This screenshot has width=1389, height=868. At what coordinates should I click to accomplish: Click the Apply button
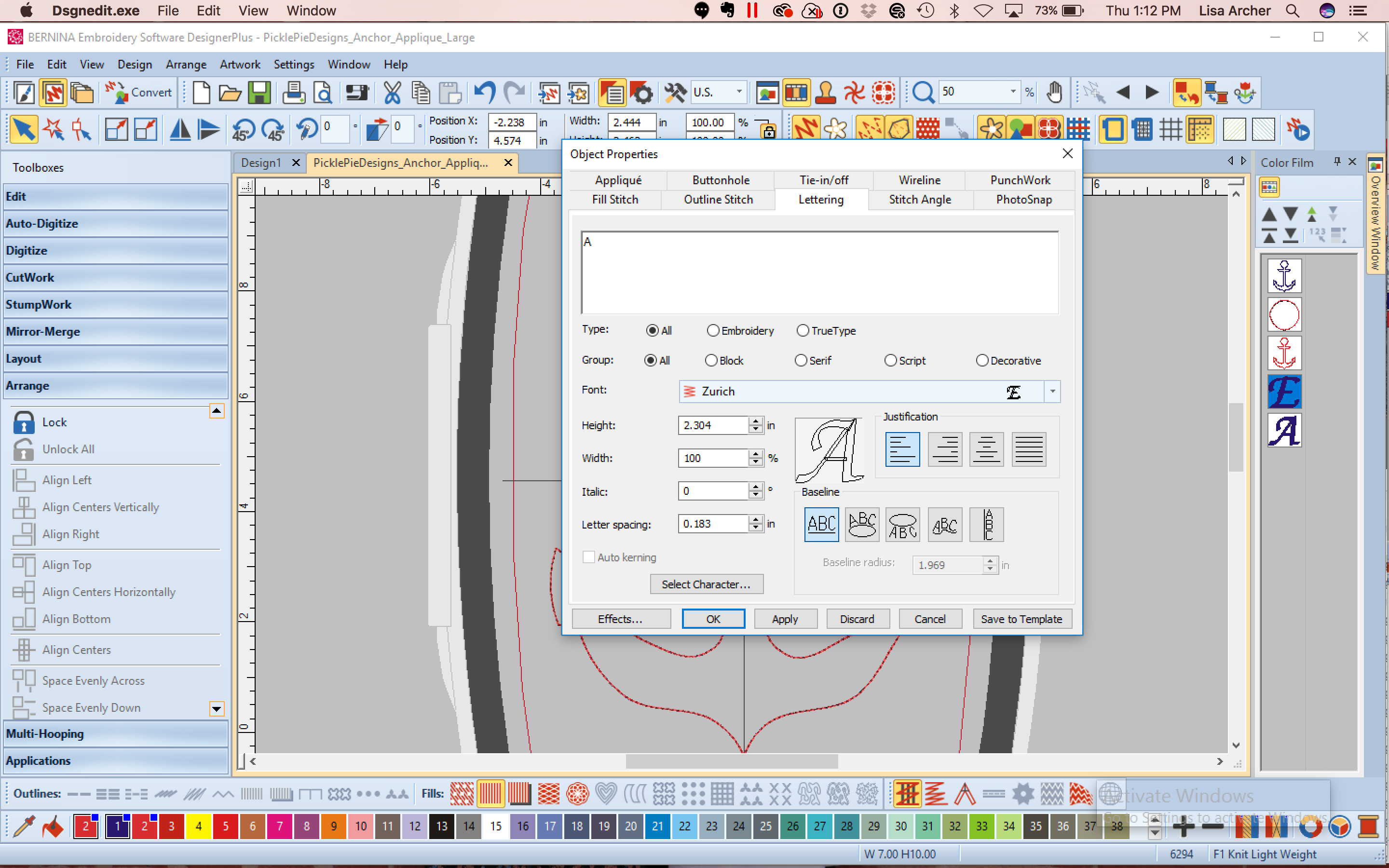[x=785, y=619]
